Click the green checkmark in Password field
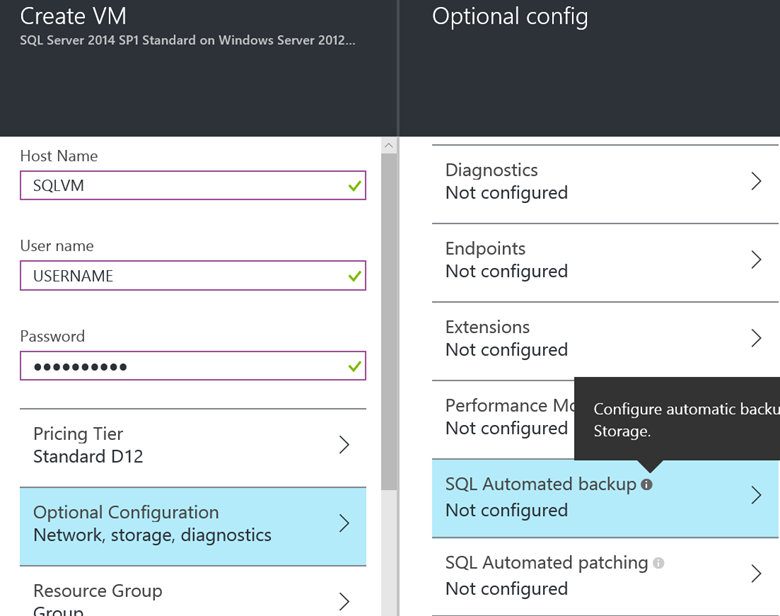The width and height of the screenshot is (780, 616). point(355,367)
